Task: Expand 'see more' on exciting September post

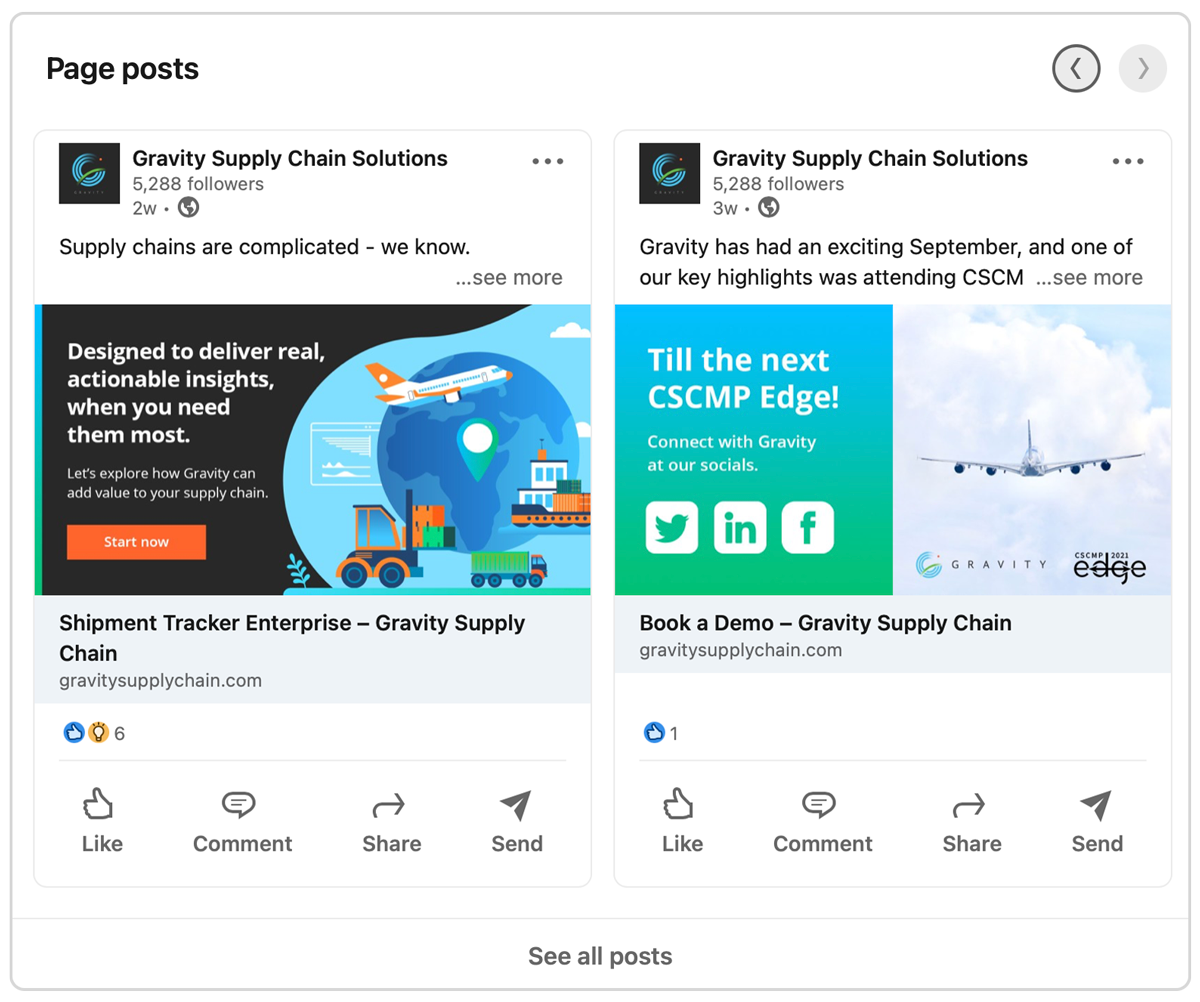Action: click(1089, 277)
